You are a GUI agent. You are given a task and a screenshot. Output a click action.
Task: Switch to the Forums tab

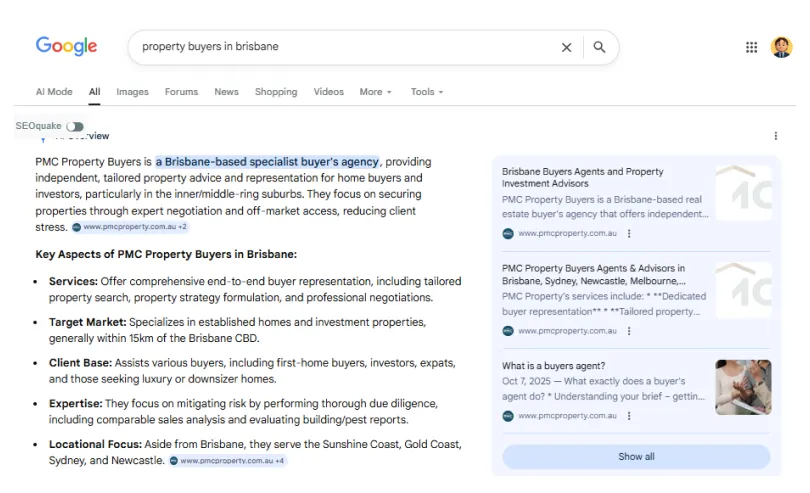pyautogui.click(x=181, y=92)
